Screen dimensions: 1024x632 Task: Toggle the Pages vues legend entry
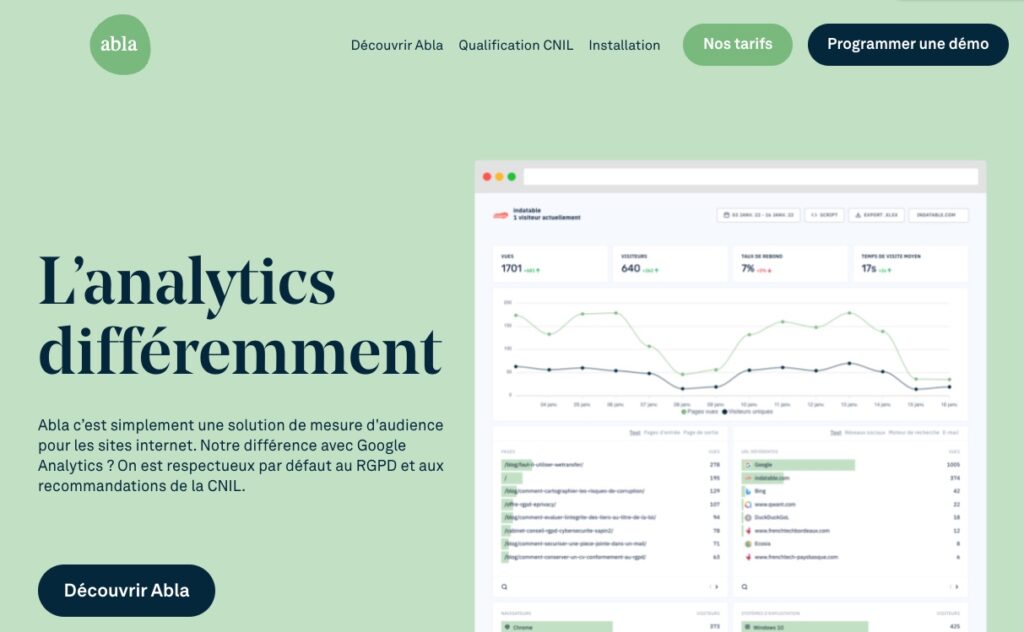coord(699,412)
